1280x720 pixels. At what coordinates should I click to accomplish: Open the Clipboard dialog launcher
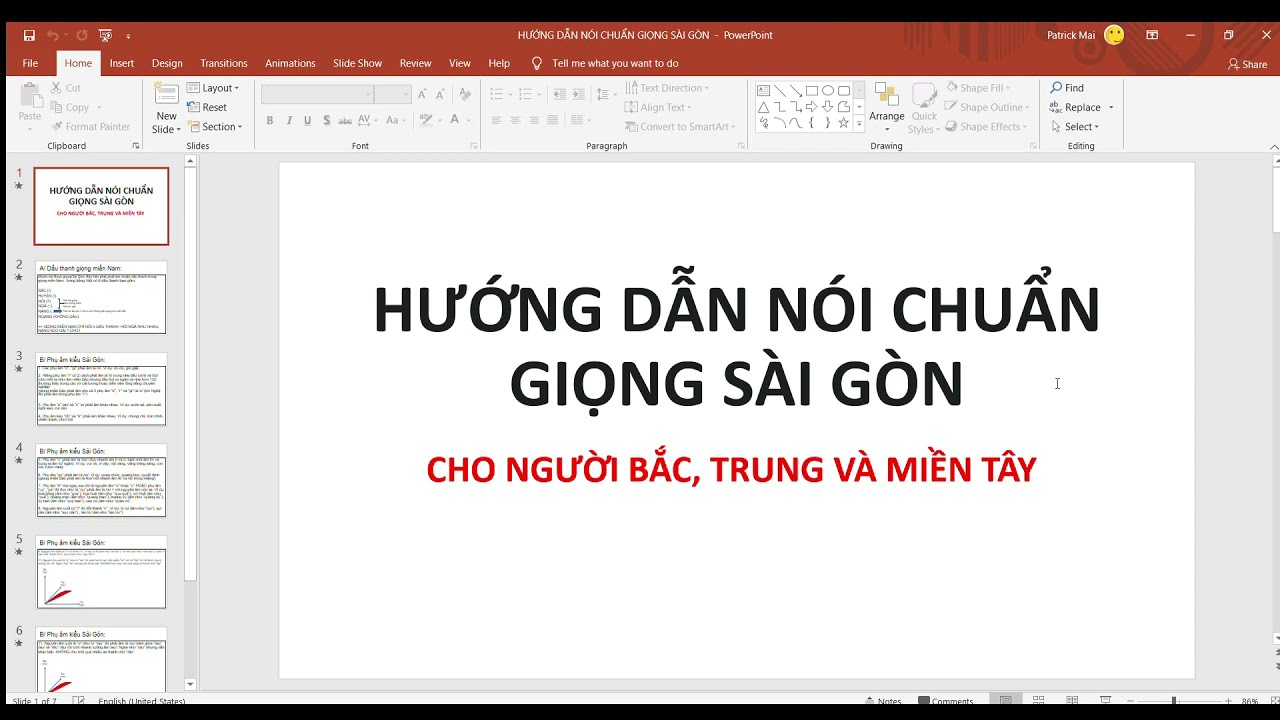pos(136,146)
